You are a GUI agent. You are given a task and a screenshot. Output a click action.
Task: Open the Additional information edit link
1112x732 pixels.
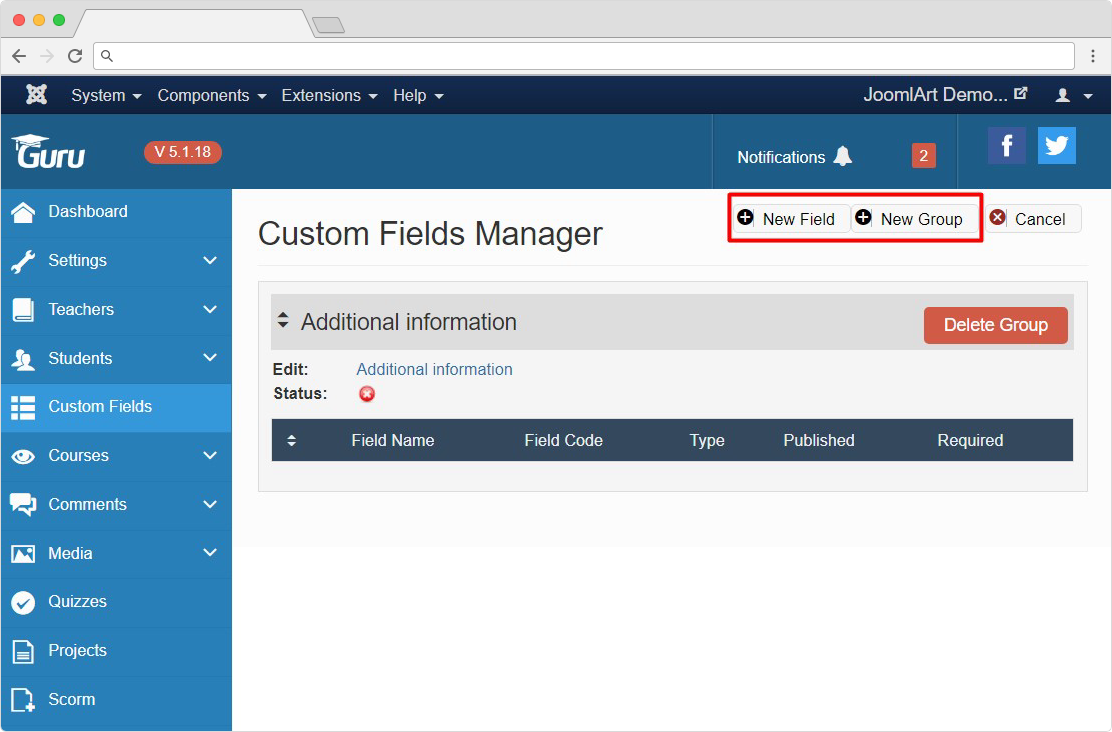pos(434,369)
